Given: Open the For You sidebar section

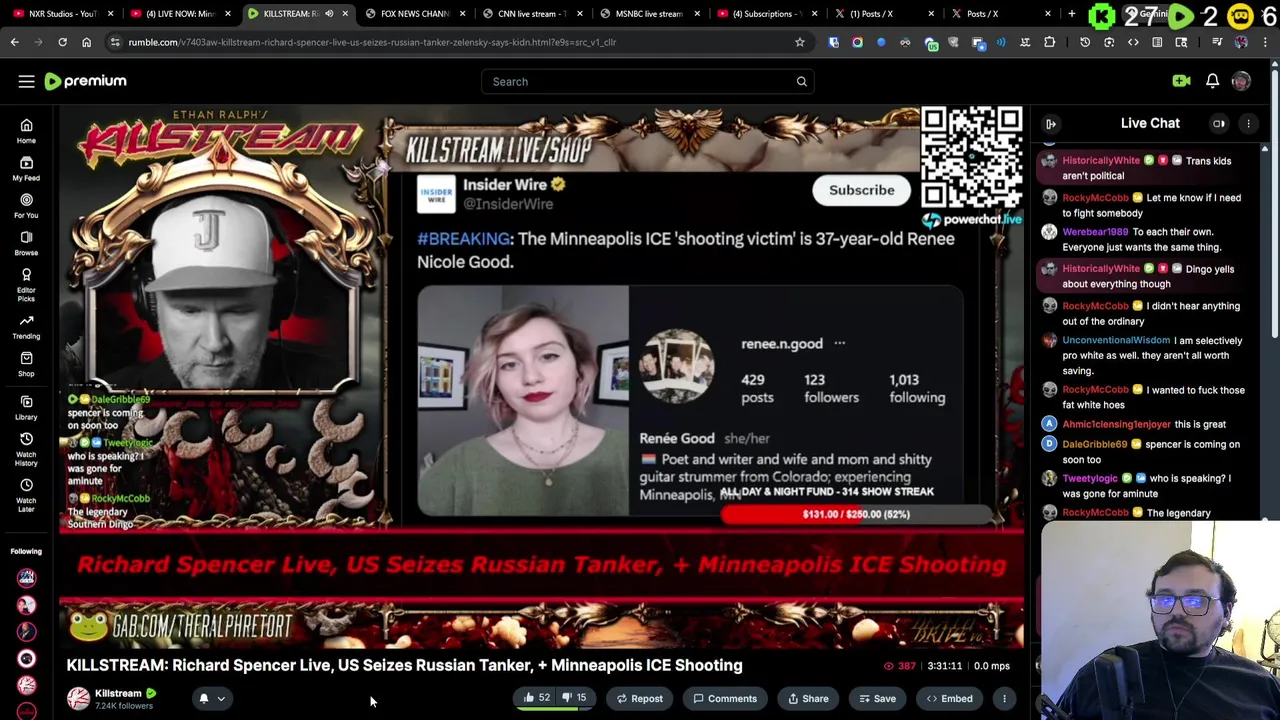Looking at the screenshot, I should (26, 206).
